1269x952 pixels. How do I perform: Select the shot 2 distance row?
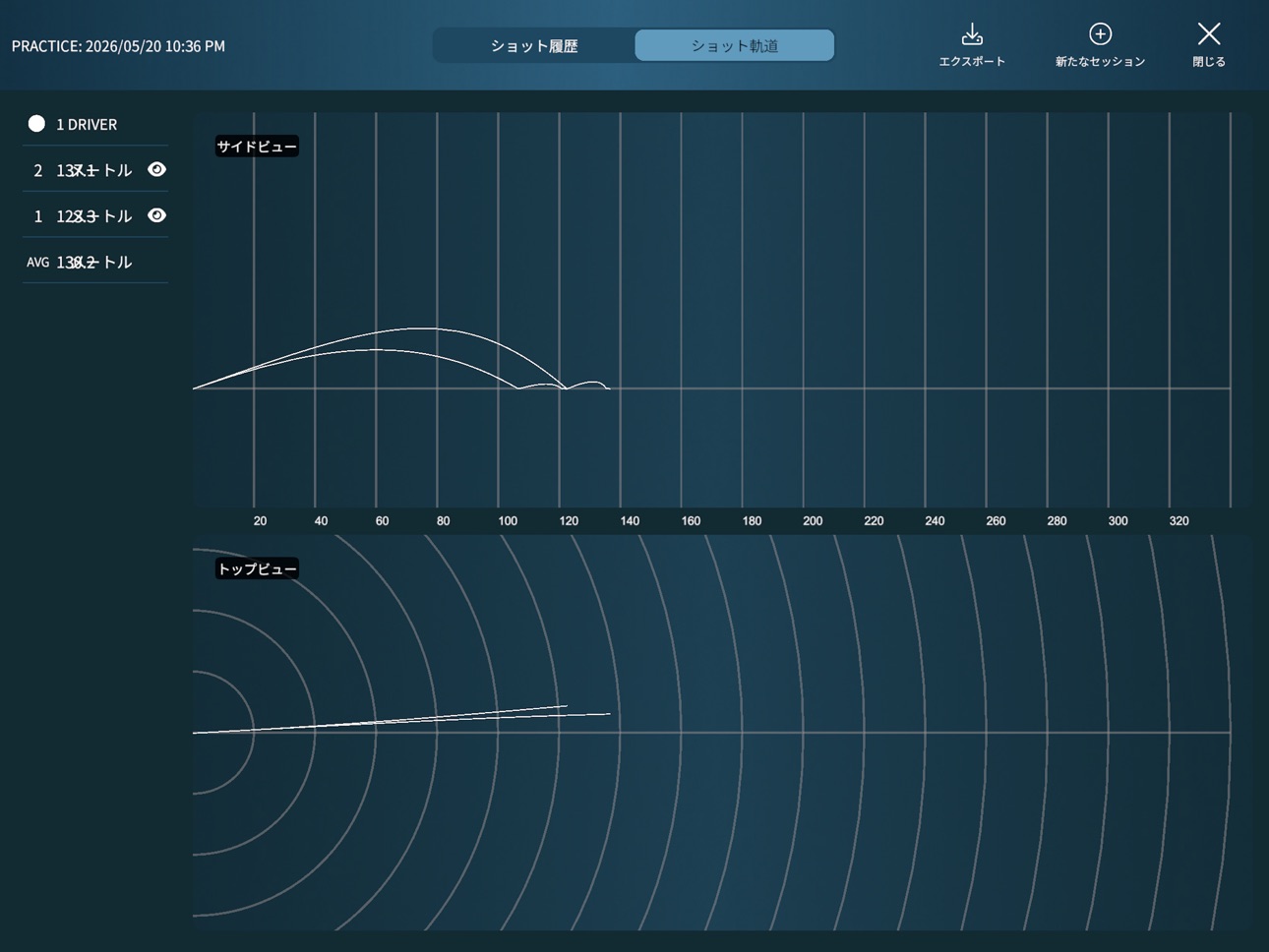[94, 170]
